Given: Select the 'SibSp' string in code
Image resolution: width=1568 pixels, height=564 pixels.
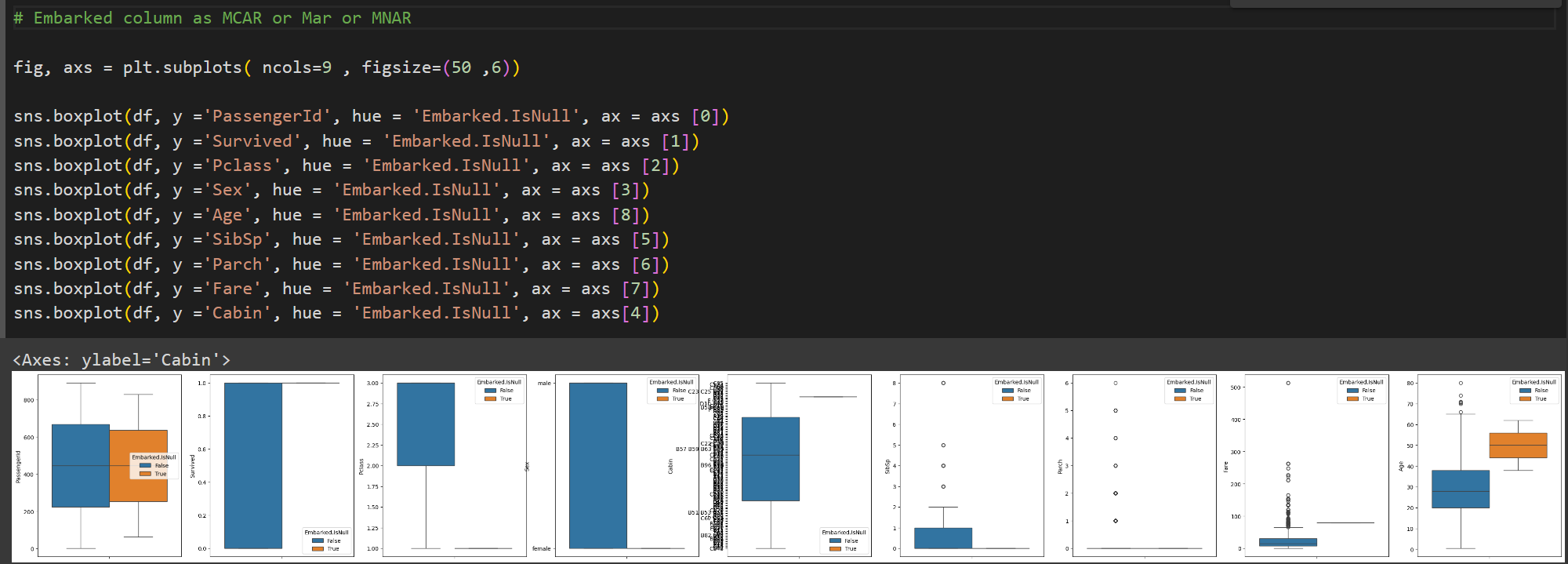Looking at the screenshot, I should [x=237, y=239].
